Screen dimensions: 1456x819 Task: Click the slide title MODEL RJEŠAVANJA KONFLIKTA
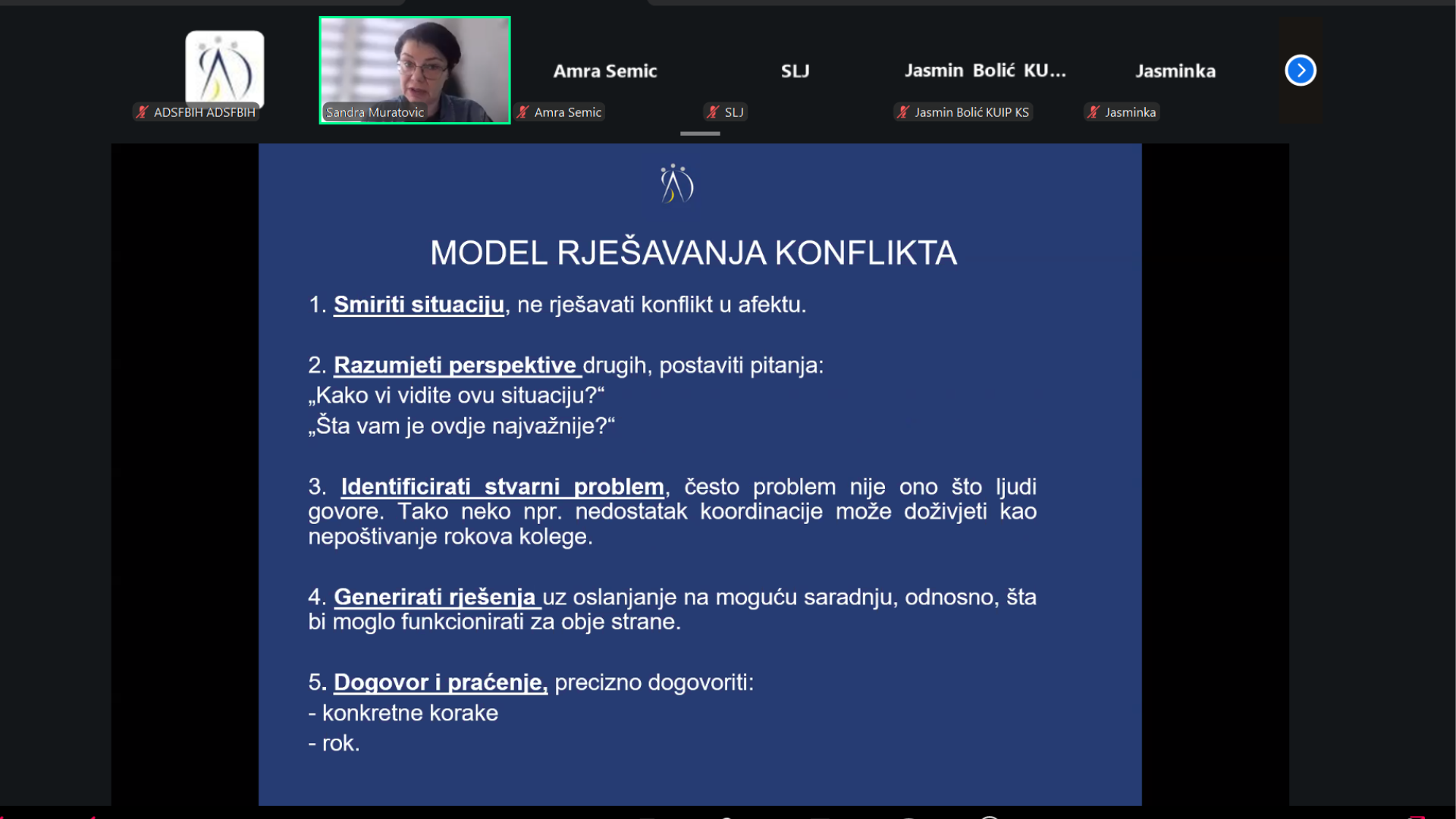[x=693, y=253]
